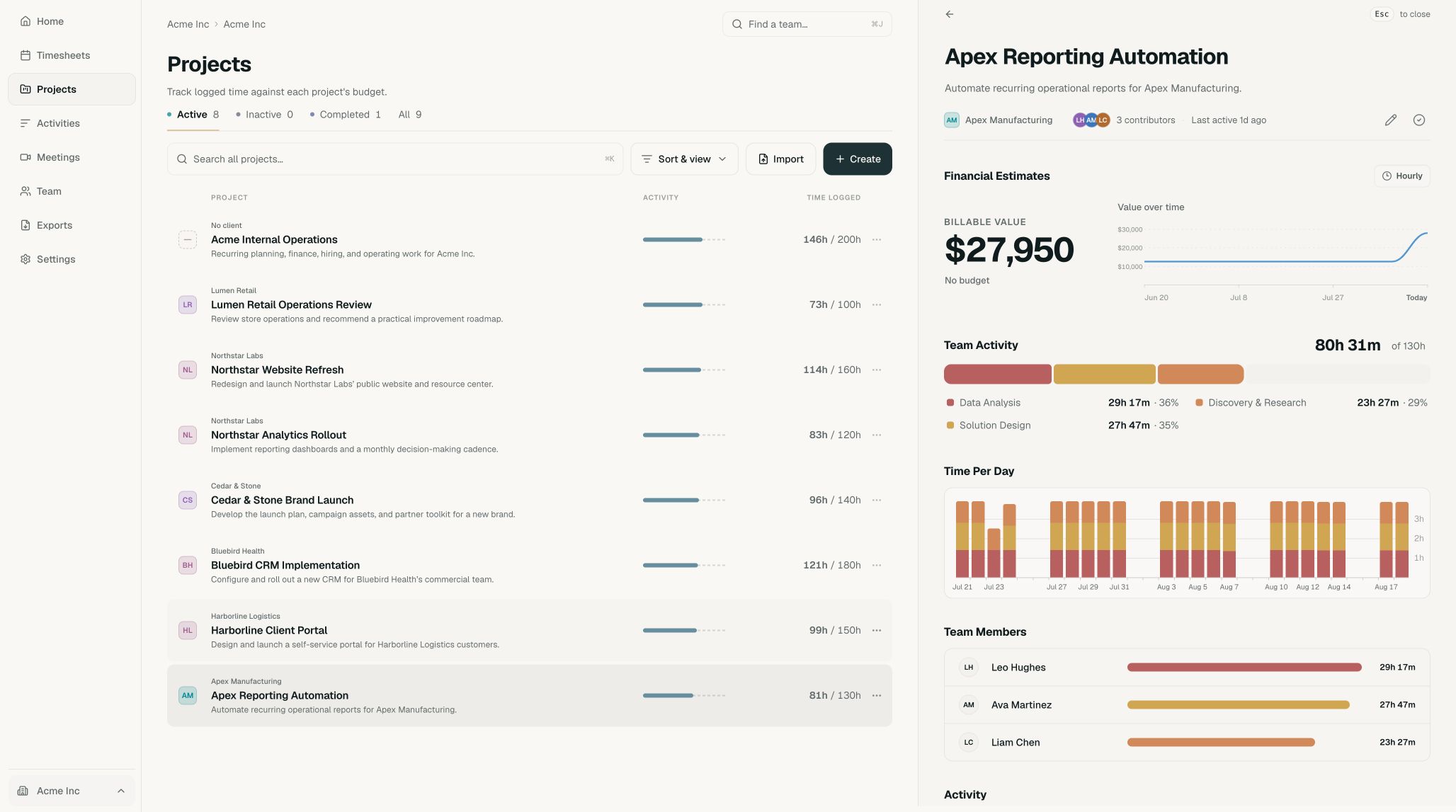The width and height of the screenshot is (1456, 812).
Task: Show Completed projects tab
Action: click(x=345, y=115)
